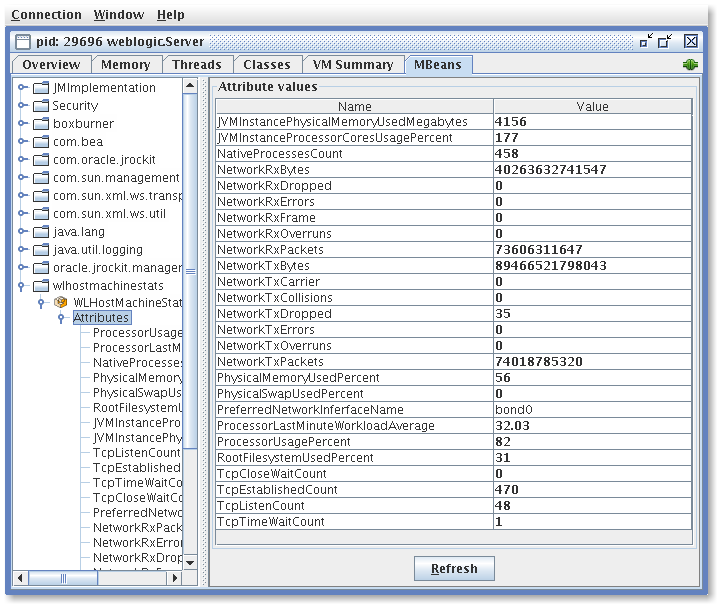The image size is (717, 604).
Task: Select the RootFilesystem attribute in tree
Action: point(138,407)
